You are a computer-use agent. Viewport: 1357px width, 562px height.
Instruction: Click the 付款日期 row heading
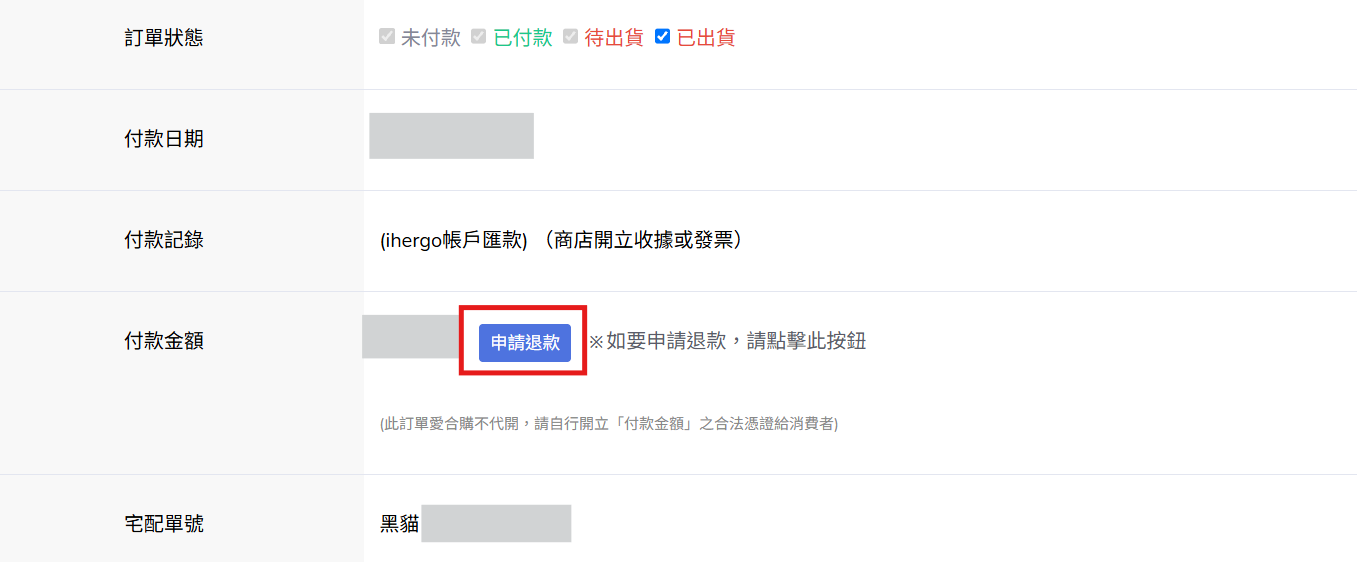[x=164, y=139]
